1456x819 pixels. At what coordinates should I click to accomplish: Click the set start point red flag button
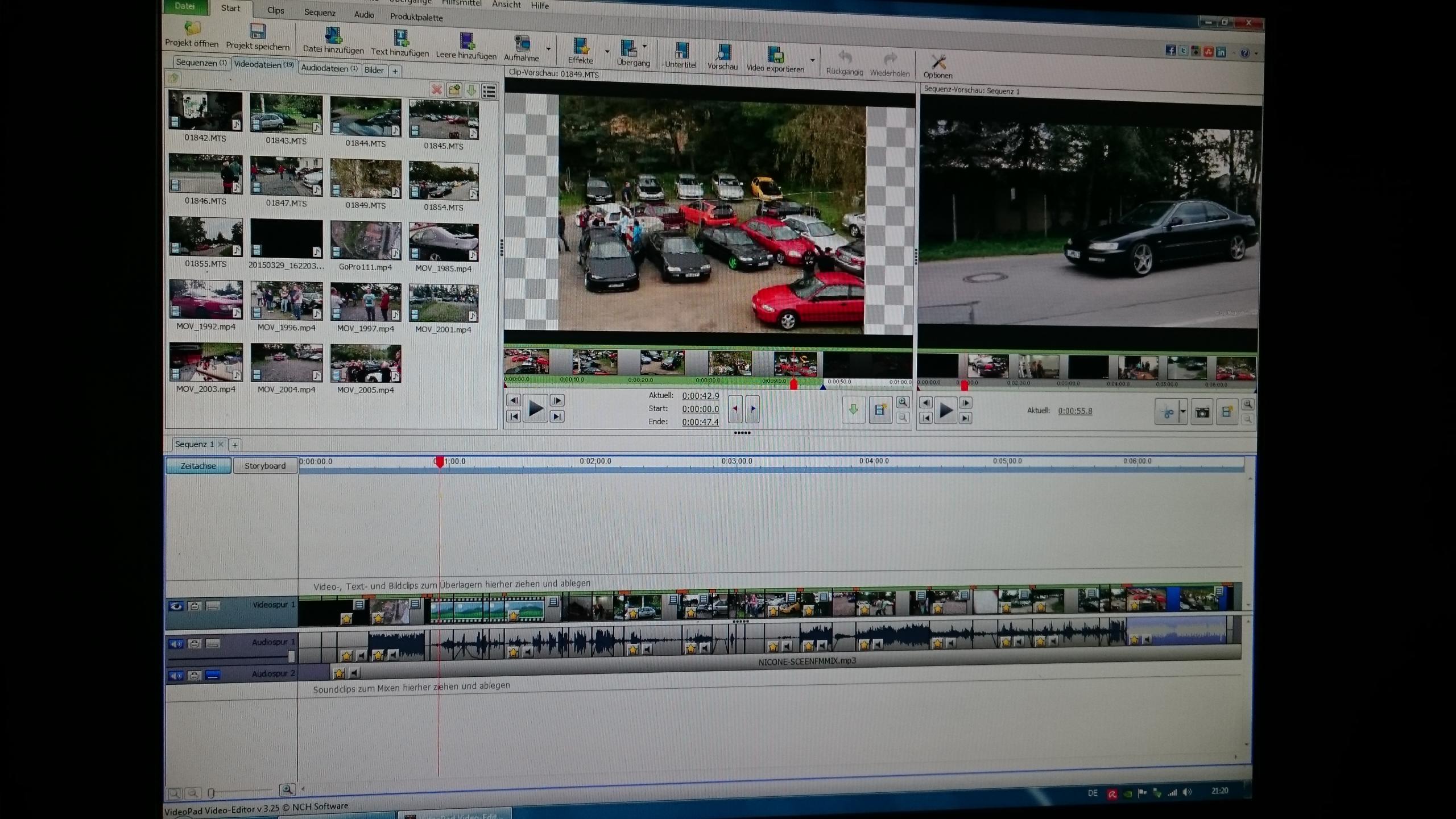coord(735,408)
